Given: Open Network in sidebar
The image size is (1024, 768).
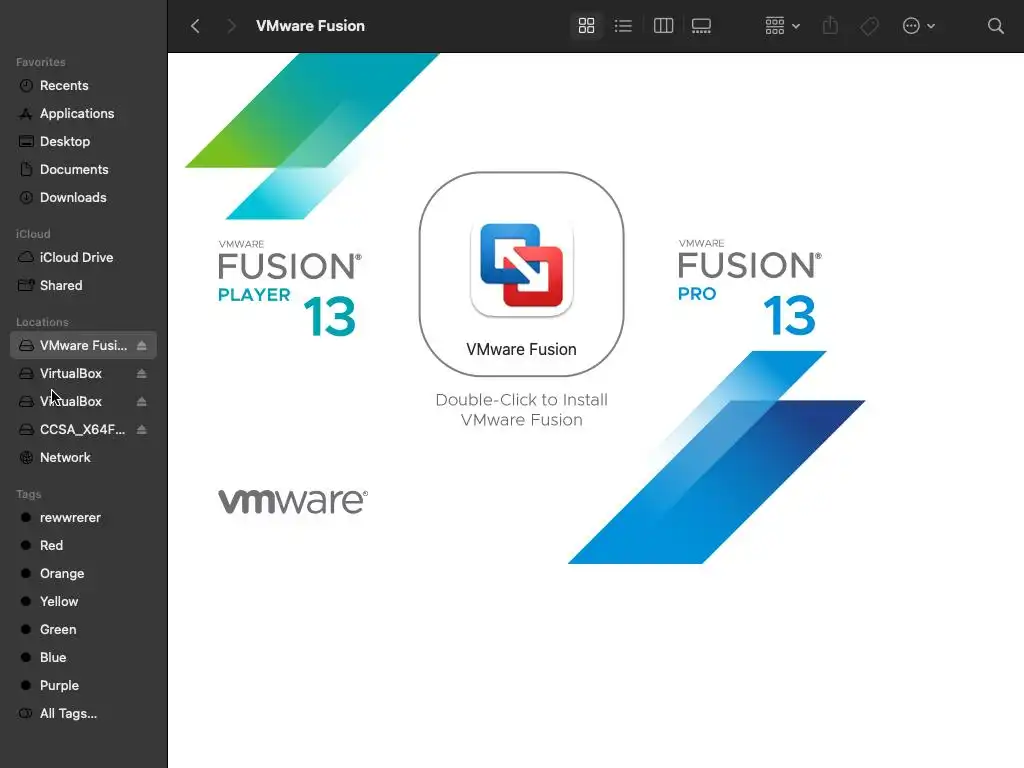Looking at the screenshot, I should tap(84, 458).
